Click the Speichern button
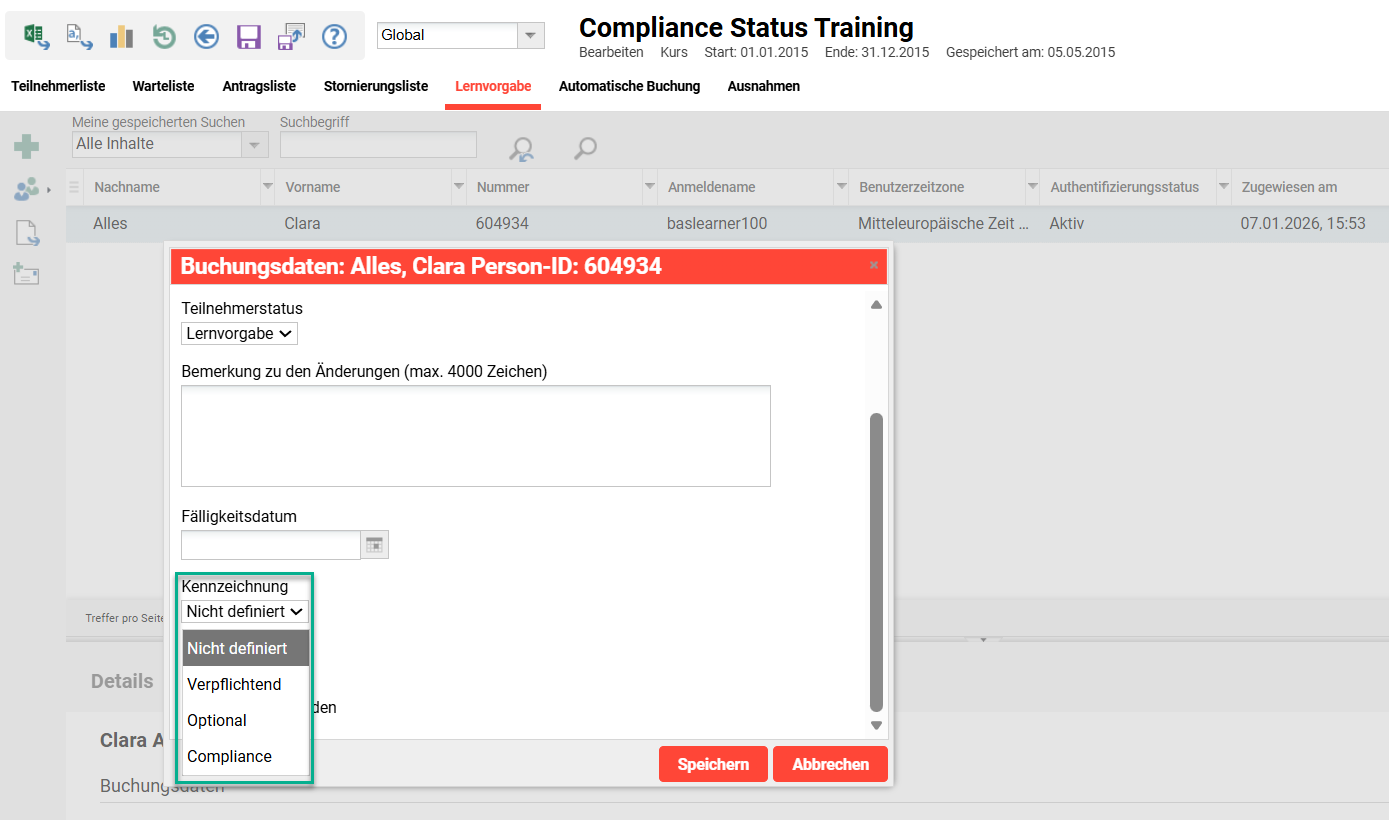Image resolution: width=1389 pixels, height=820 pixels. point(713,764)
